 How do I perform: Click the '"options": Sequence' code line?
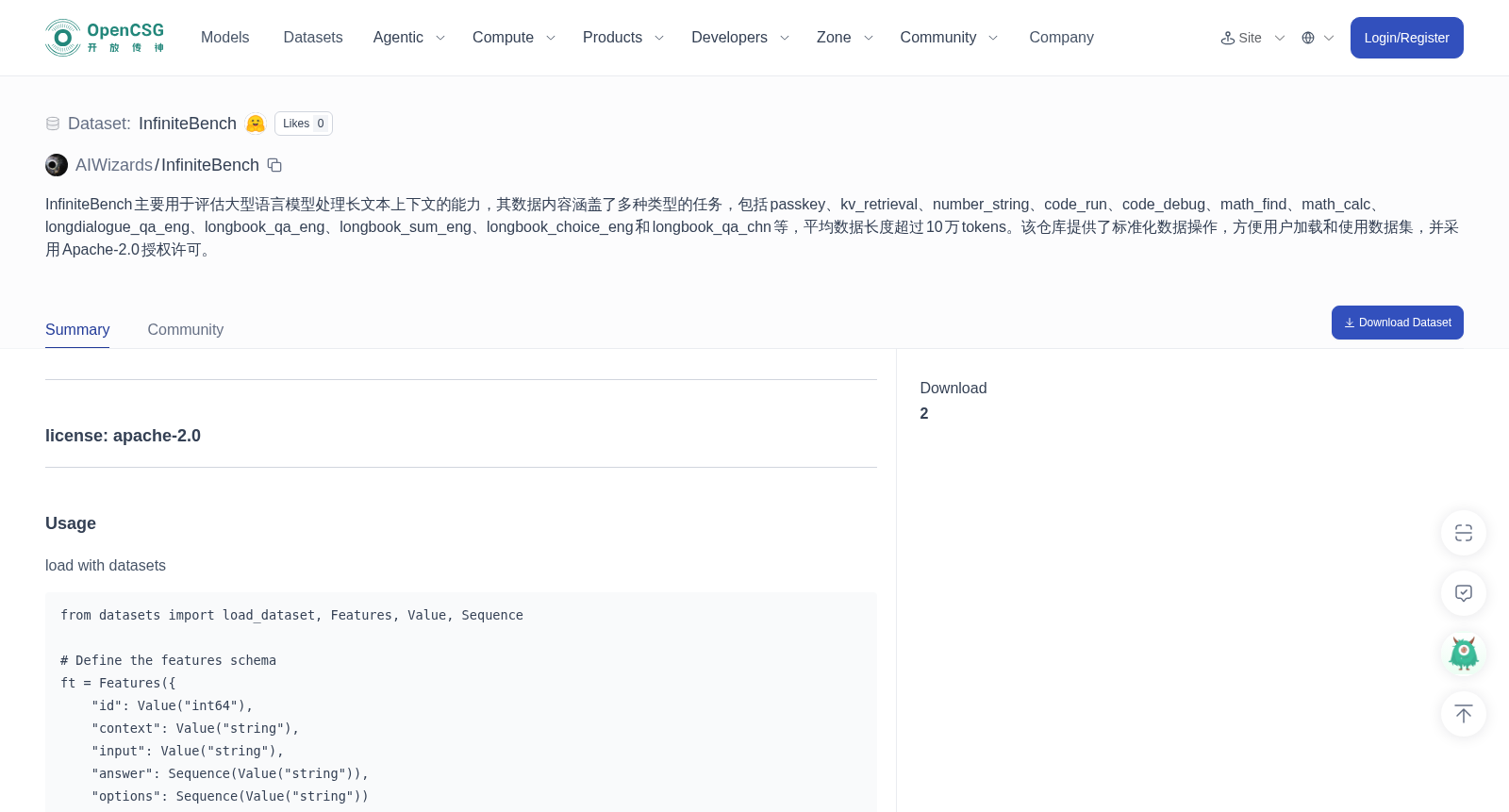(230, 796)
